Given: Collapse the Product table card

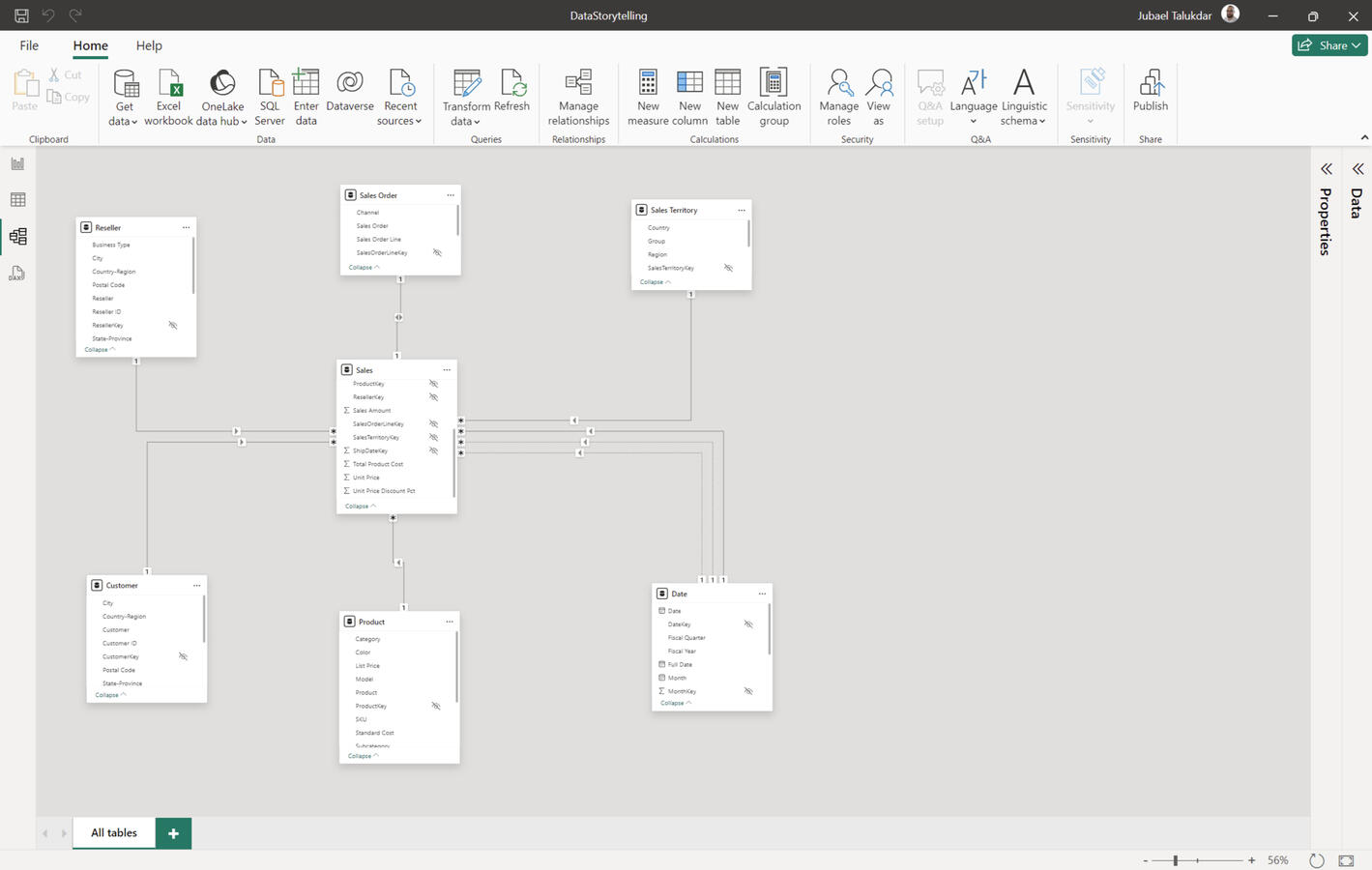Looking at the screenshot, I should coord(363,756).
